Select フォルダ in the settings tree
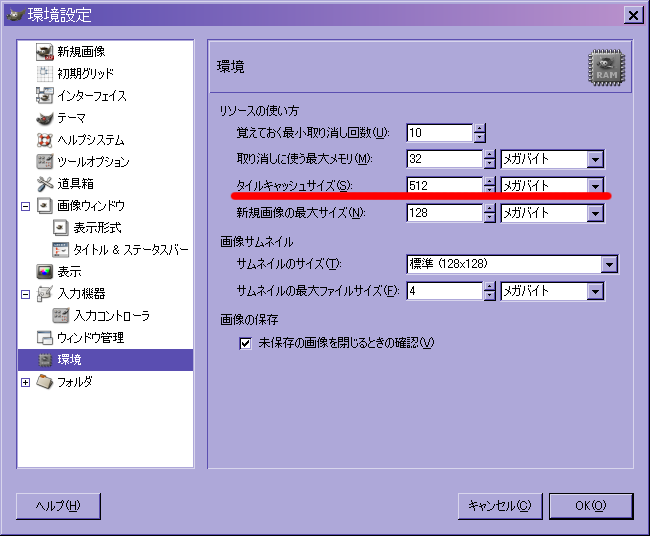Viewport: 650px width, 536px height. click(75, 382)
